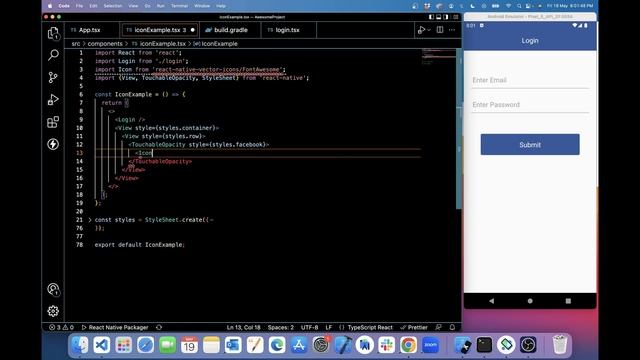
Task: Open the Accounts menu in the activity bar
Action: [x=53, y=289]
